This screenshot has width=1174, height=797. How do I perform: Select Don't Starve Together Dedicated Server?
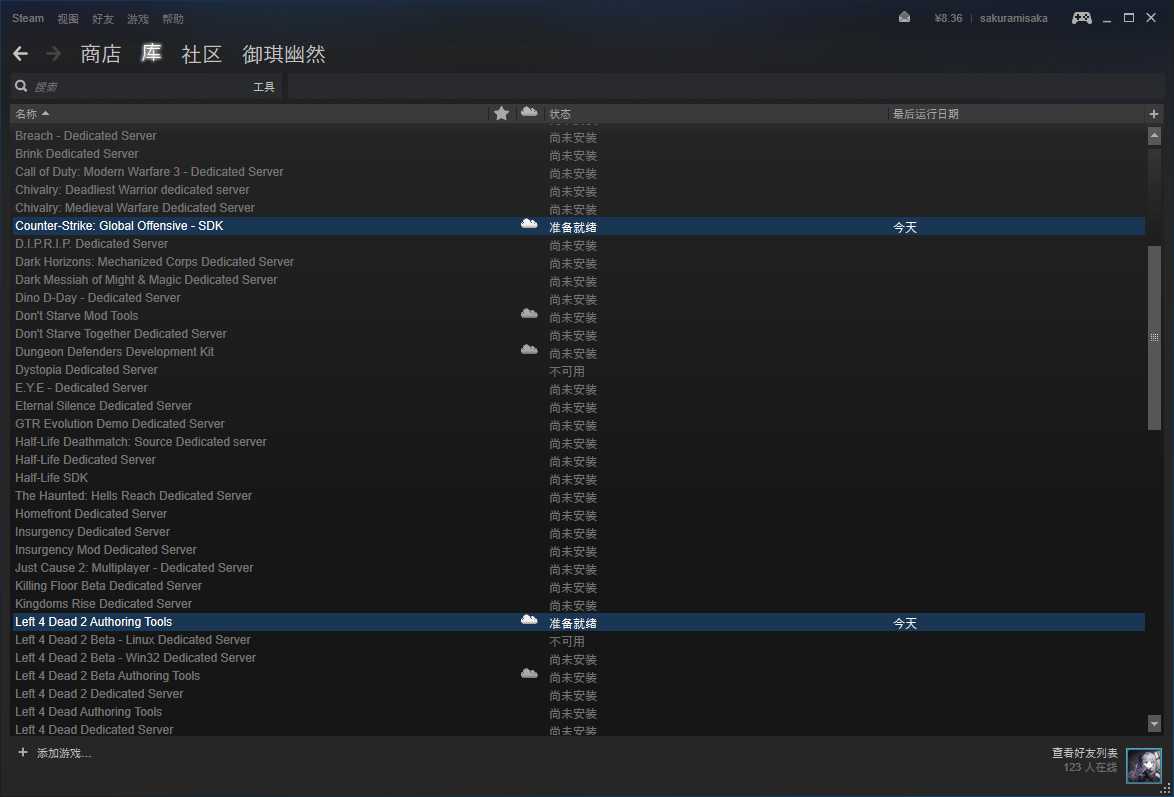click(x=578, y=333)
